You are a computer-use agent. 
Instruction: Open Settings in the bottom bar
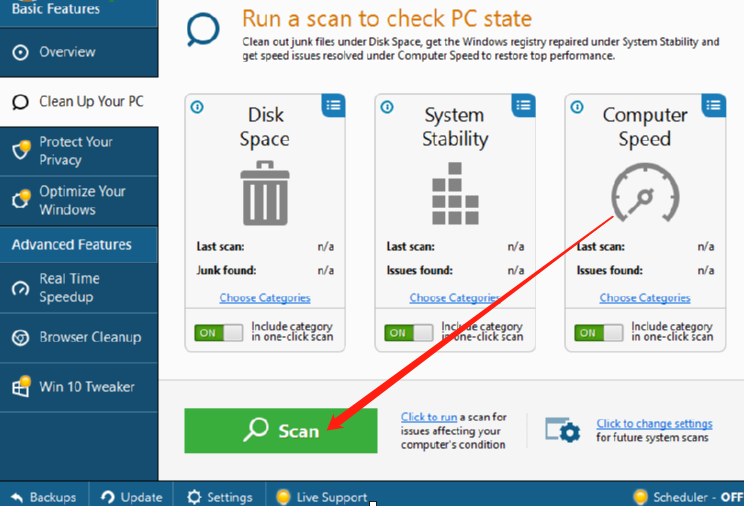pyautogui.click(x=220, y=497)
